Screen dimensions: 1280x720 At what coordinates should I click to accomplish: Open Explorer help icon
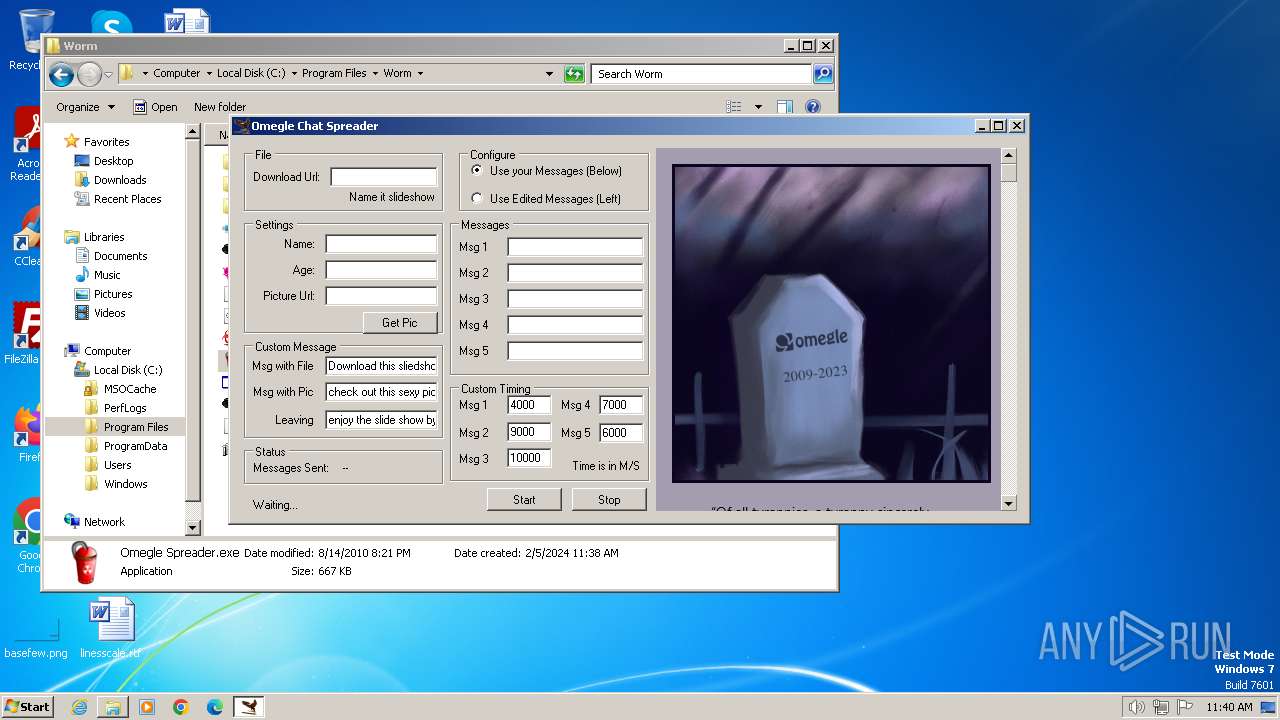click(x=813, y=107)
